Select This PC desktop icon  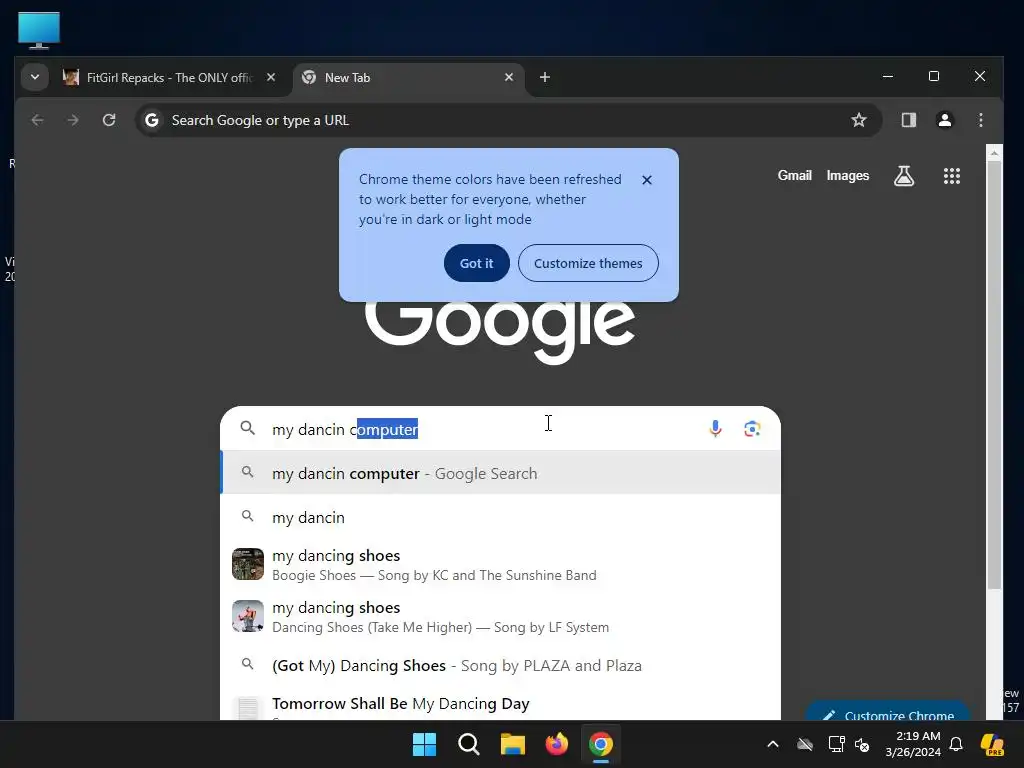[39, 30]
